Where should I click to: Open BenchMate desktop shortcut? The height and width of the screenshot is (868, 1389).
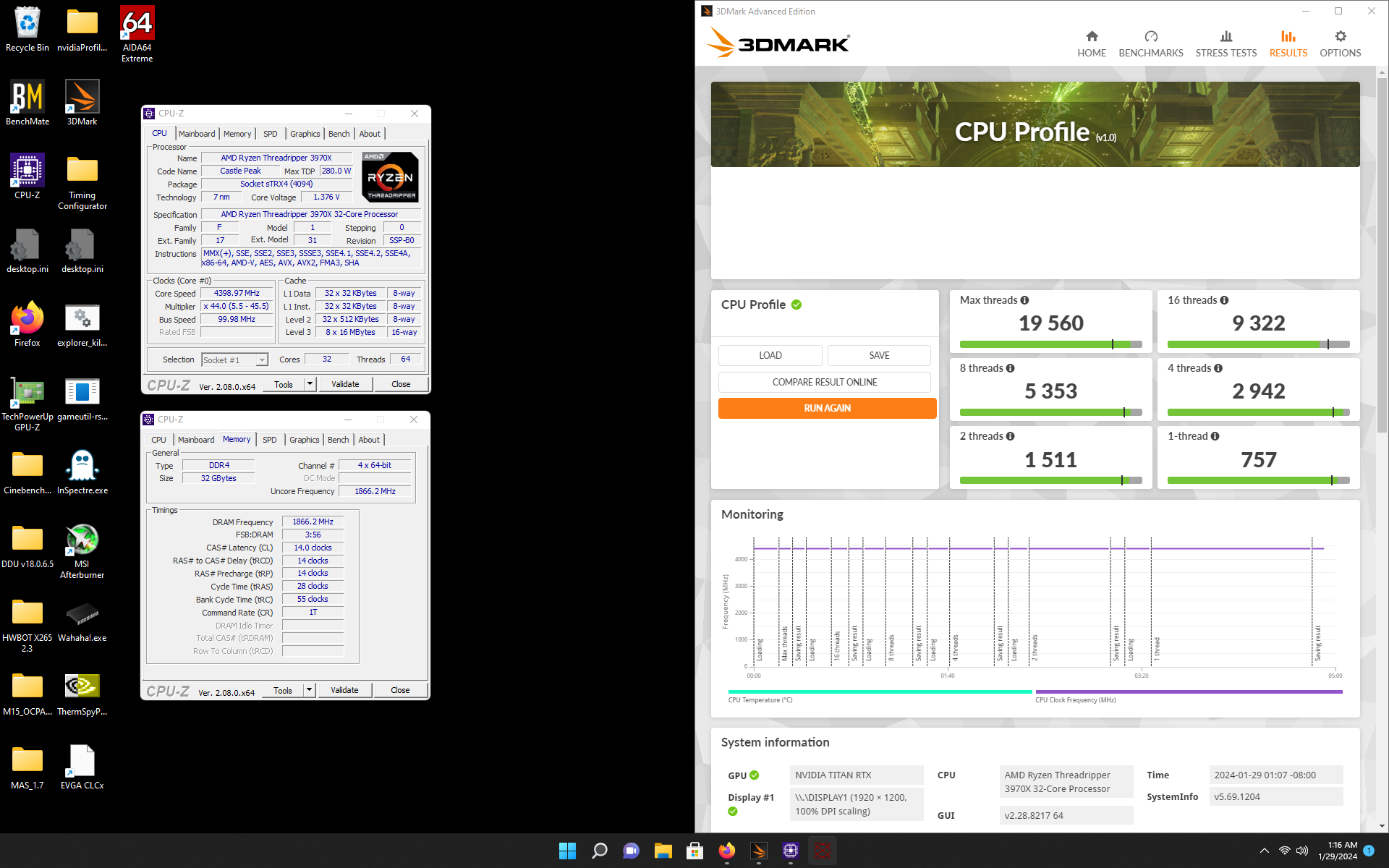click(27, 103)
